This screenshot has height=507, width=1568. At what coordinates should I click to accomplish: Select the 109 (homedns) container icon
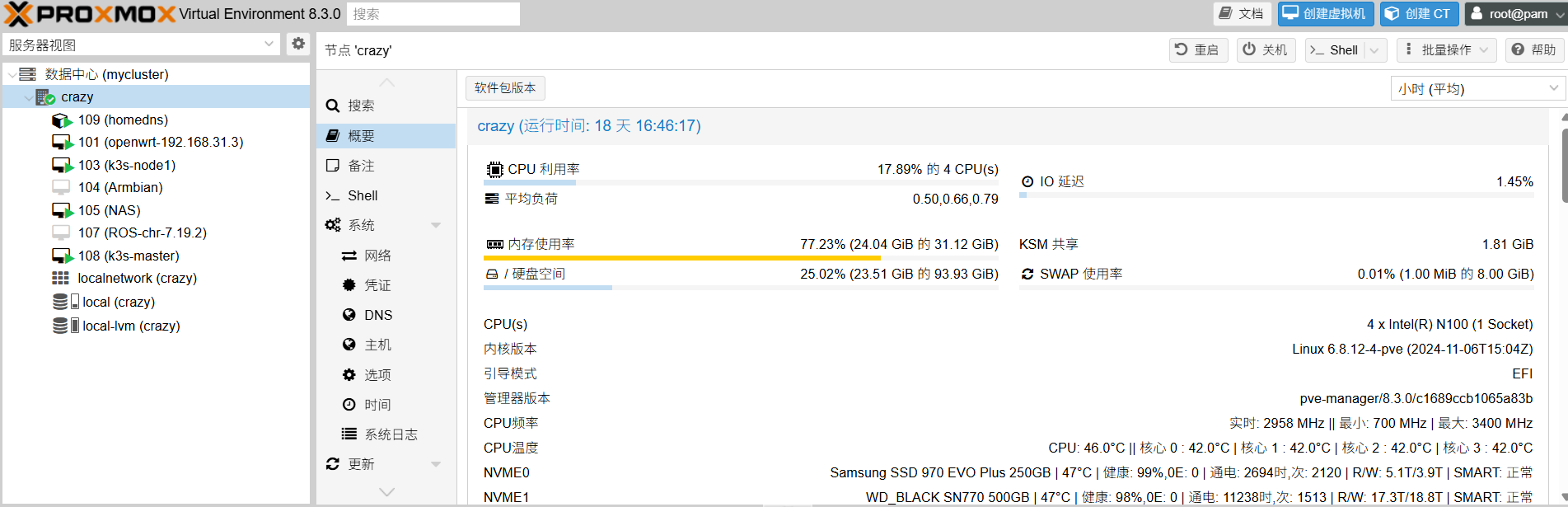coord(62,120)
